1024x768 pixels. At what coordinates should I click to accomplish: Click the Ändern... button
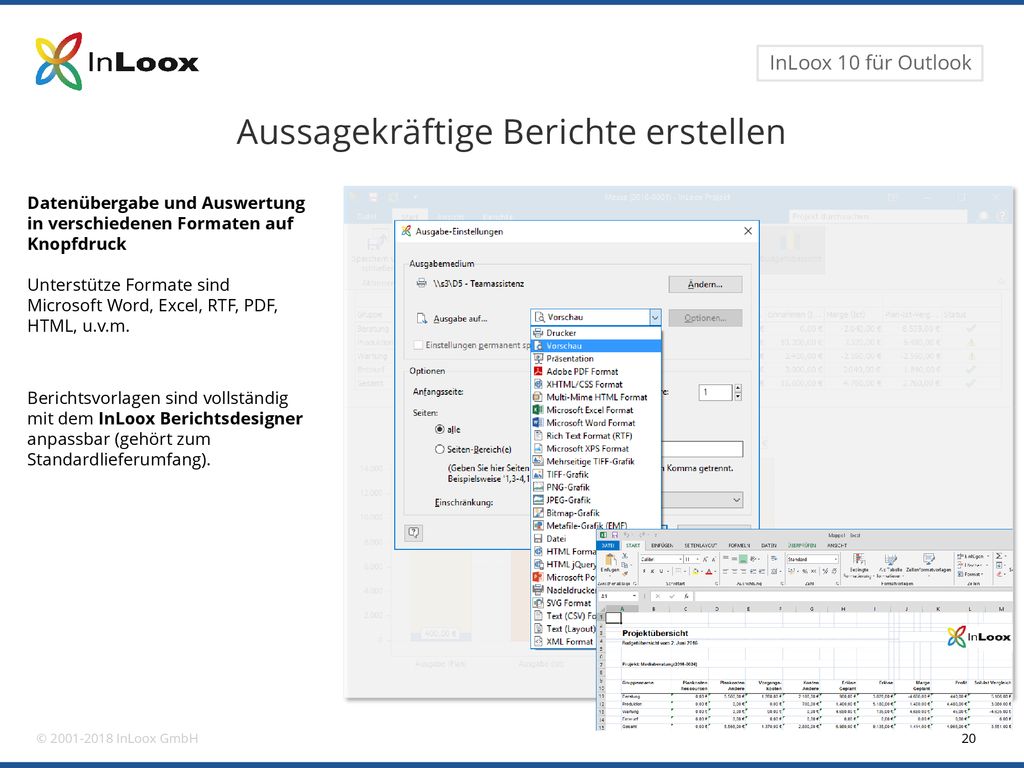(705, 284)
